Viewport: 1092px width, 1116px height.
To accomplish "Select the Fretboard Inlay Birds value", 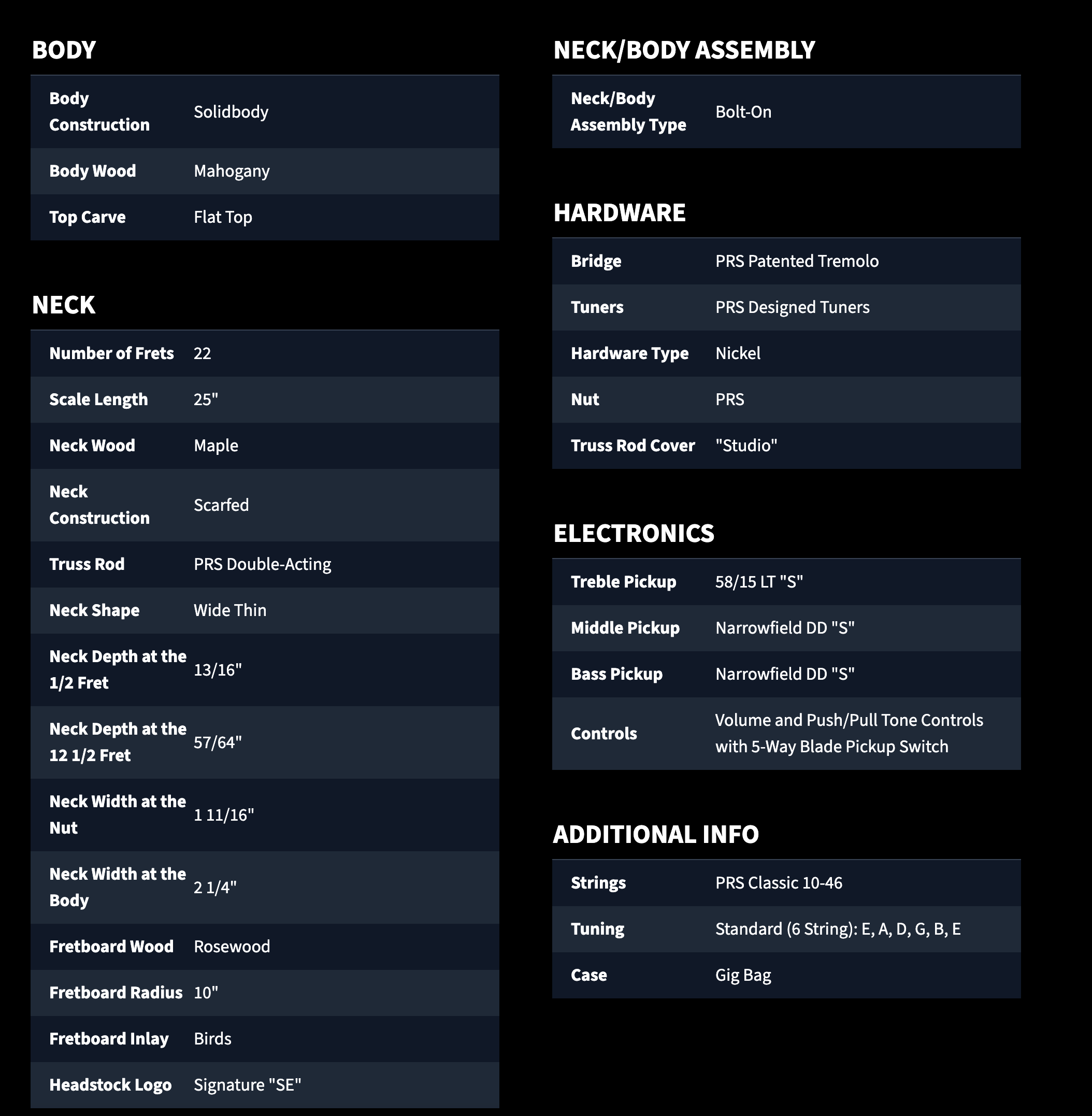I will click(213, 1039).
